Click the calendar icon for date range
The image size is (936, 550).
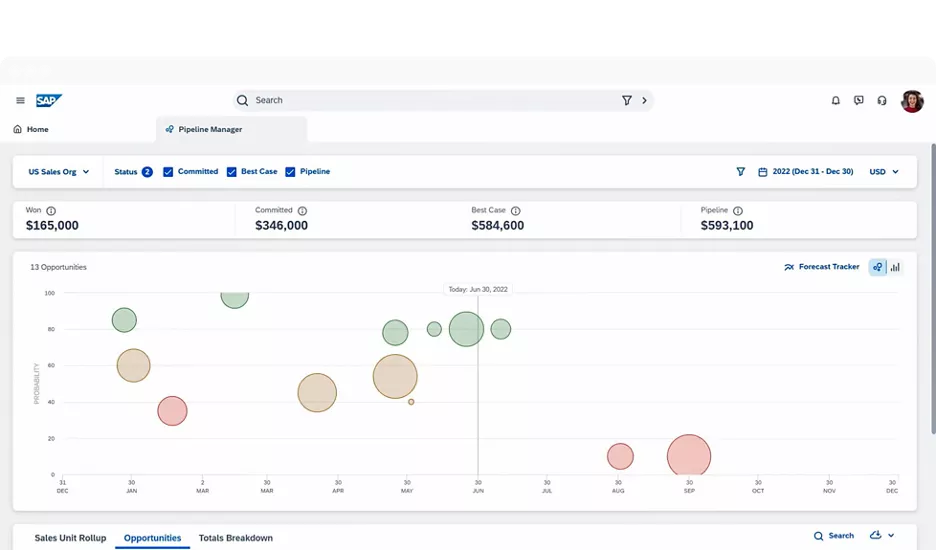[762, 171]
